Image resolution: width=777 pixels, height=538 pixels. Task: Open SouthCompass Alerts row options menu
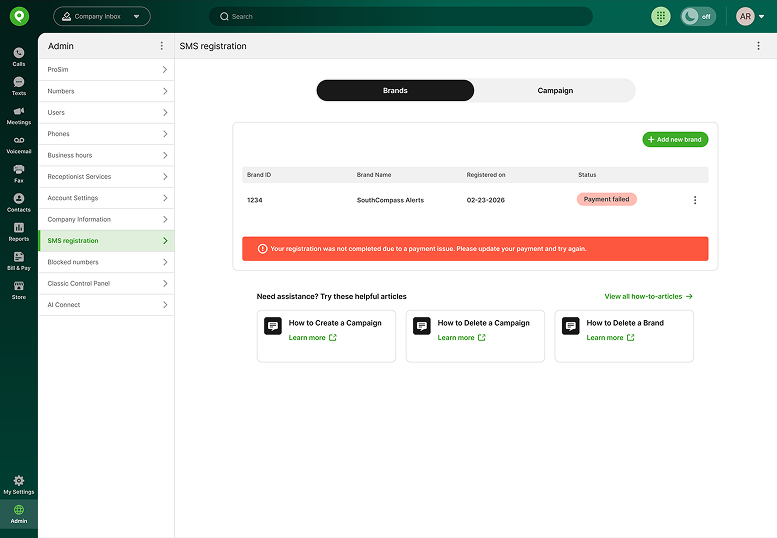[695, 200]
